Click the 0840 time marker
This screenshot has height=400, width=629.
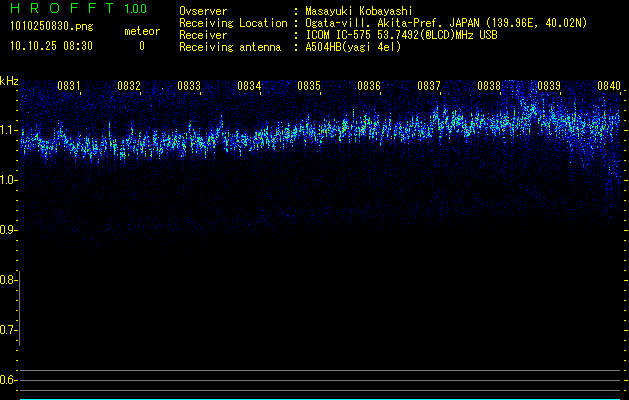click(609, 87)
